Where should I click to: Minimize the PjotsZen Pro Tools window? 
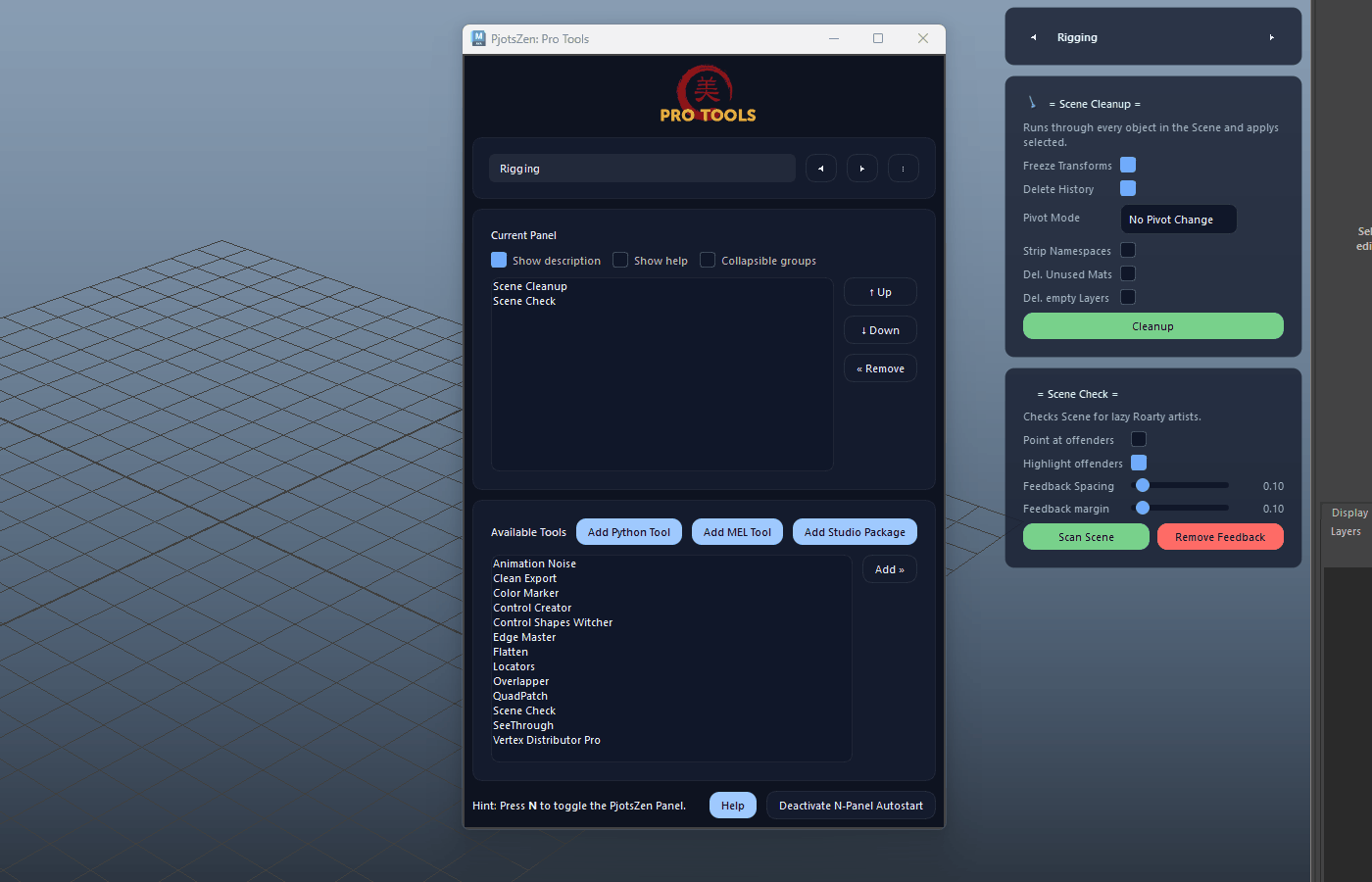834,38
